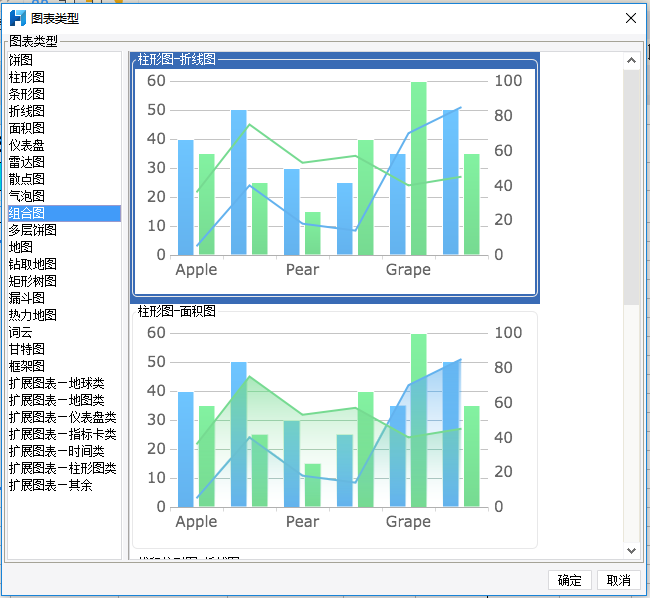650x598 pixels.
Task: Click the 取消 button
Action: click(618, 580)
